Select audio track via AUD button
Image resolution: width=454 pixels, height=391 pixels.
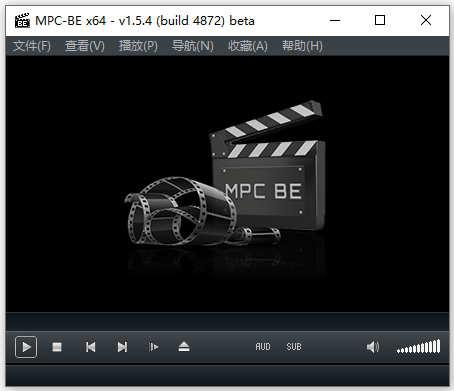click(263, 347)
